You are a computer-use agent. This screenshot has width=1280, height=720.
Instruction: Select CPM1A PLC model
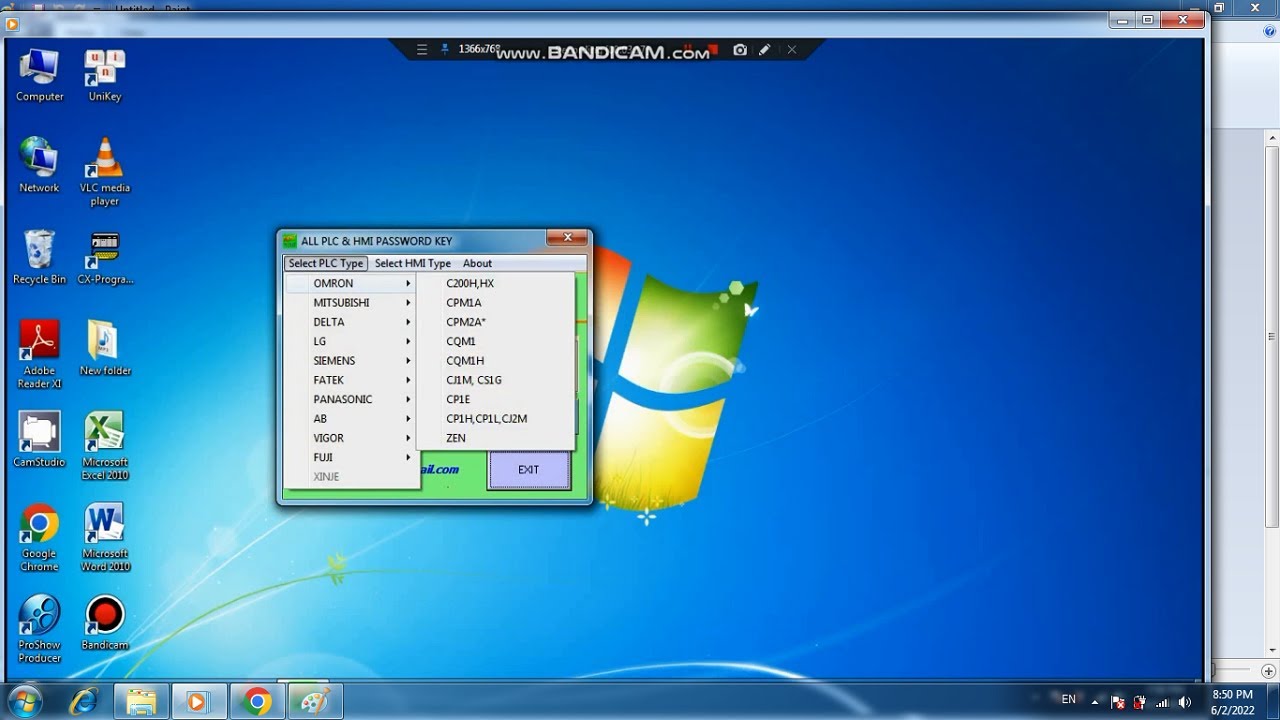(x=496, y=302)
